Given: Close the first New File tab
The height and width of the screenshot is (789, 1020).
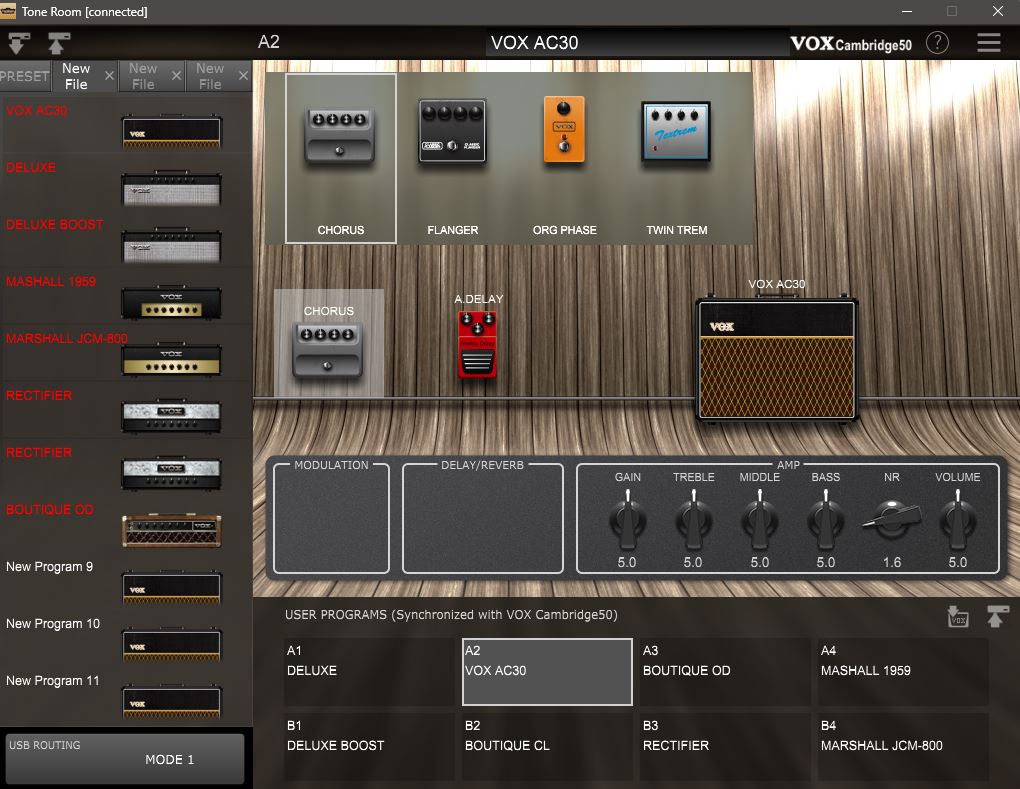Looking at the screenshot, I should click(x=110, y=76).
